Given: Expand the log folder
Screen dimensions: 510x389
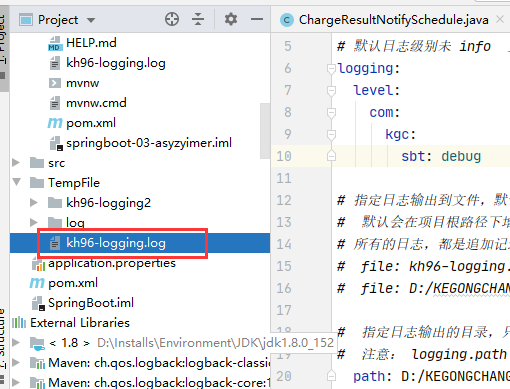Looking at the screenshot, I should point(34,222).
